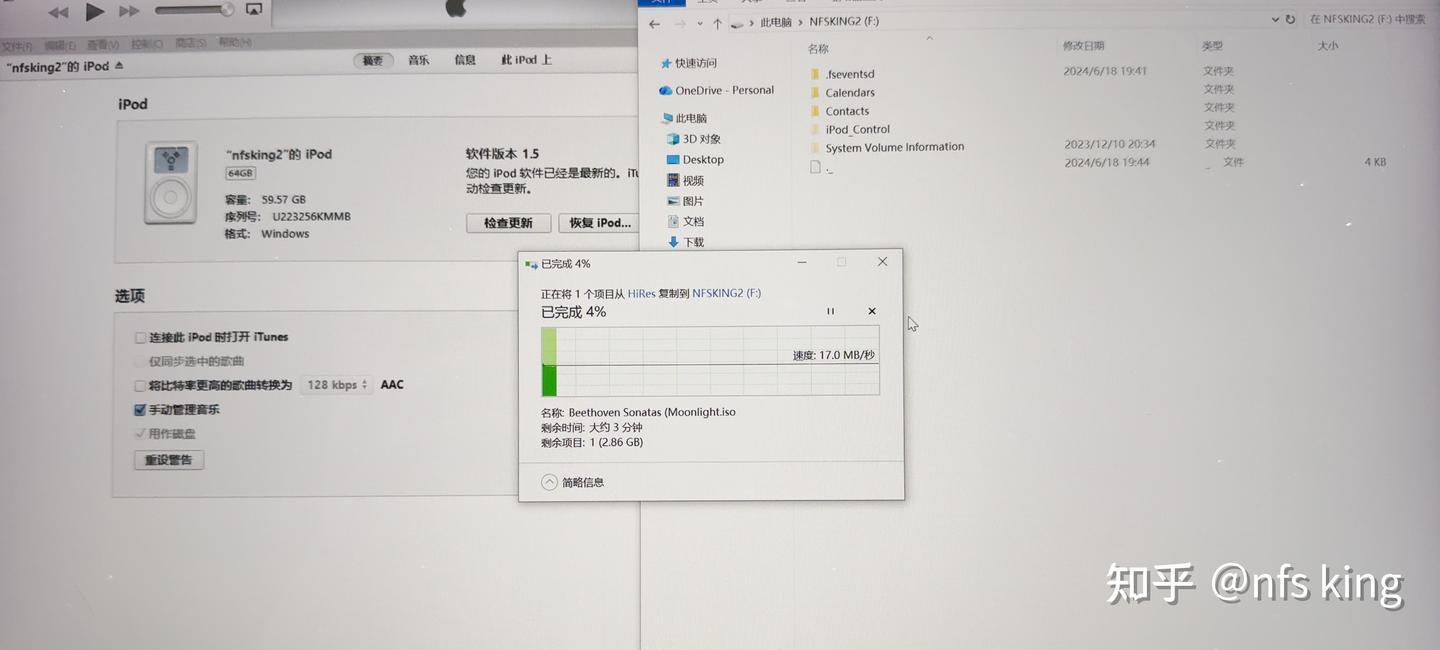1440x650 pixels.
Task: Click the "._" file icon
Action: (815, 167)
